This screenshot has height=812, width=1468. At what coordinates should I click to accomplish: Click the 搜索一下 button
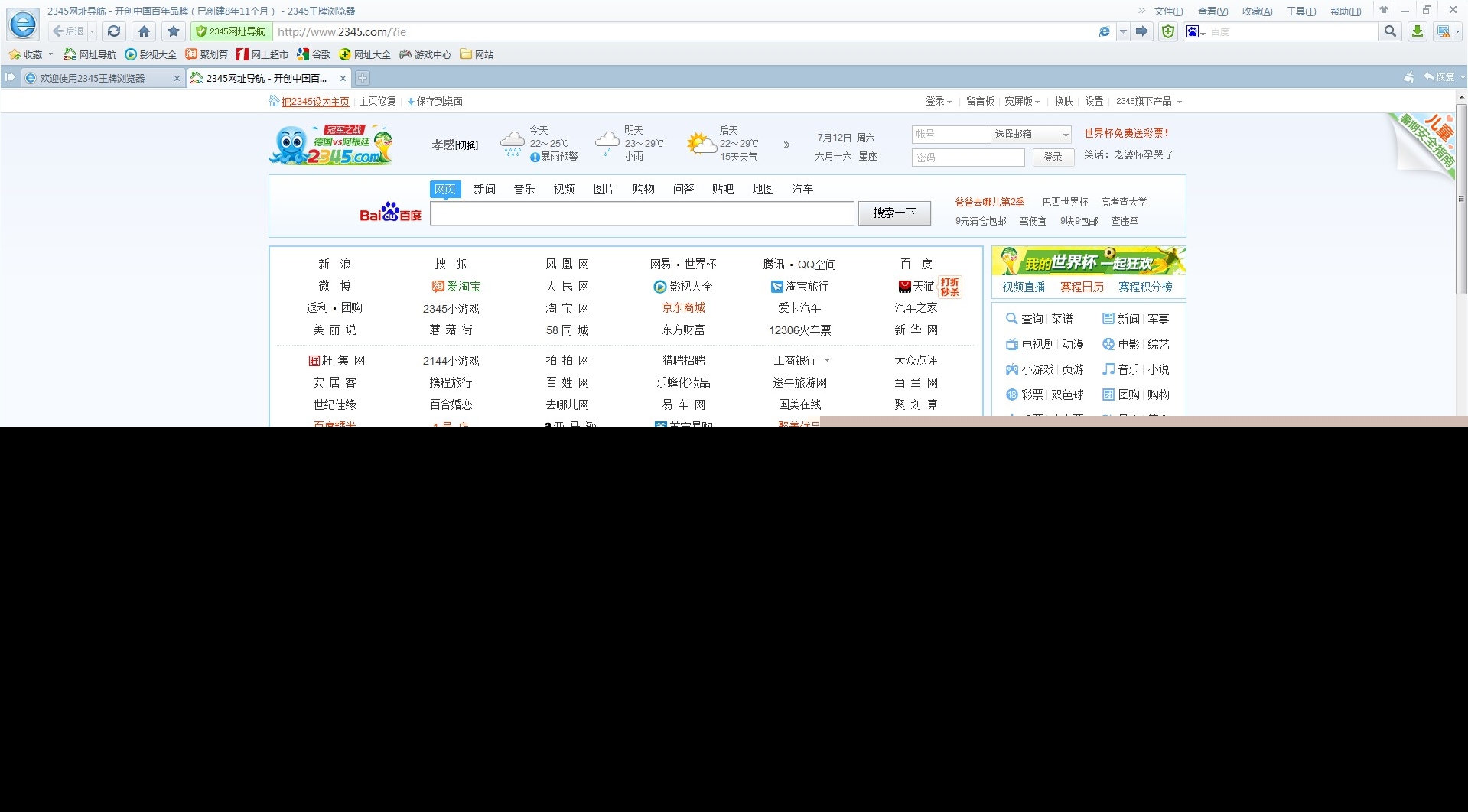point(894,213)
